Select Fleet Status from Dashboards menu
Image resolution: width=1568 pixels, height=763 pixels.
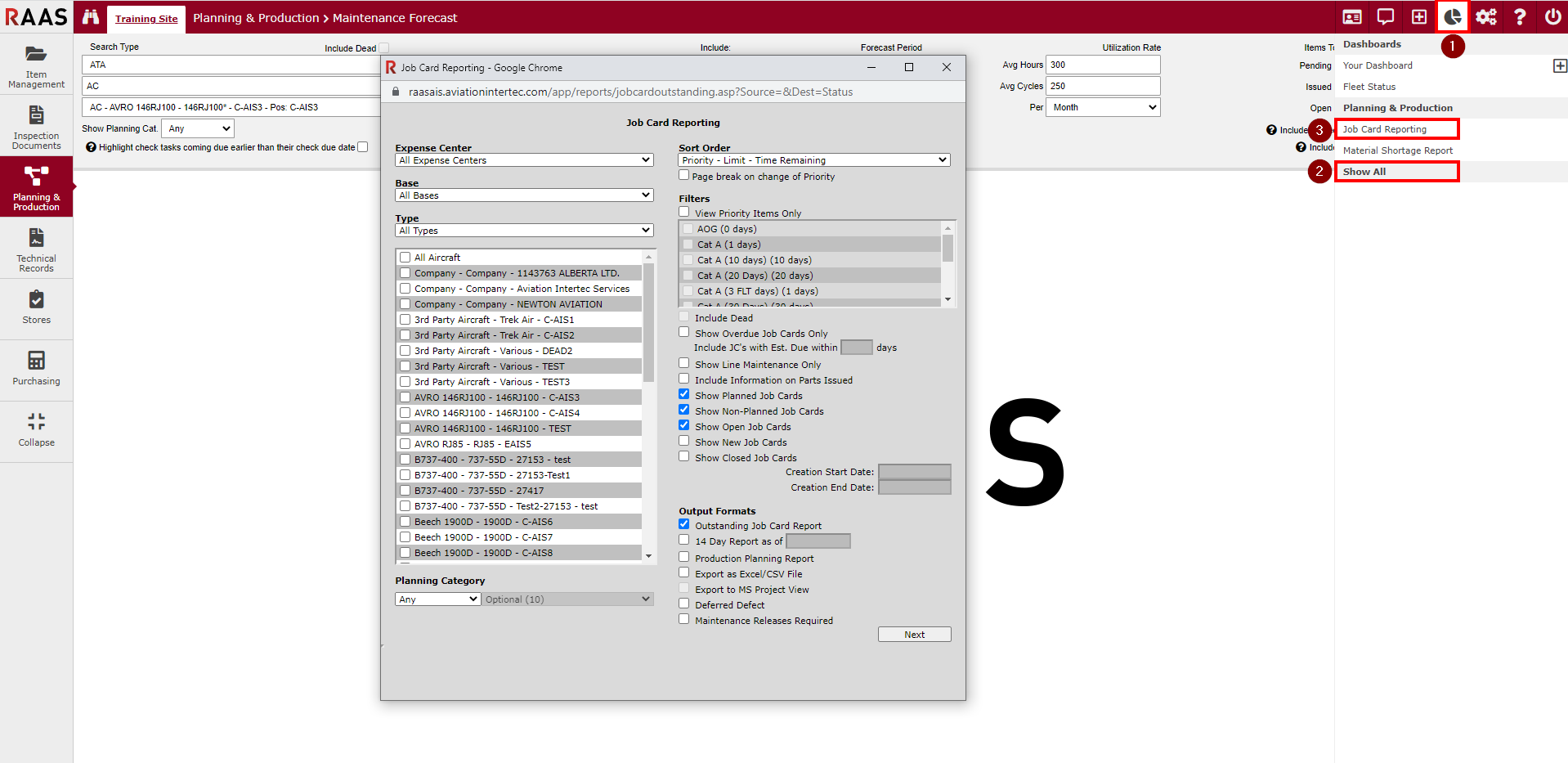click(x=1369, y=87)
